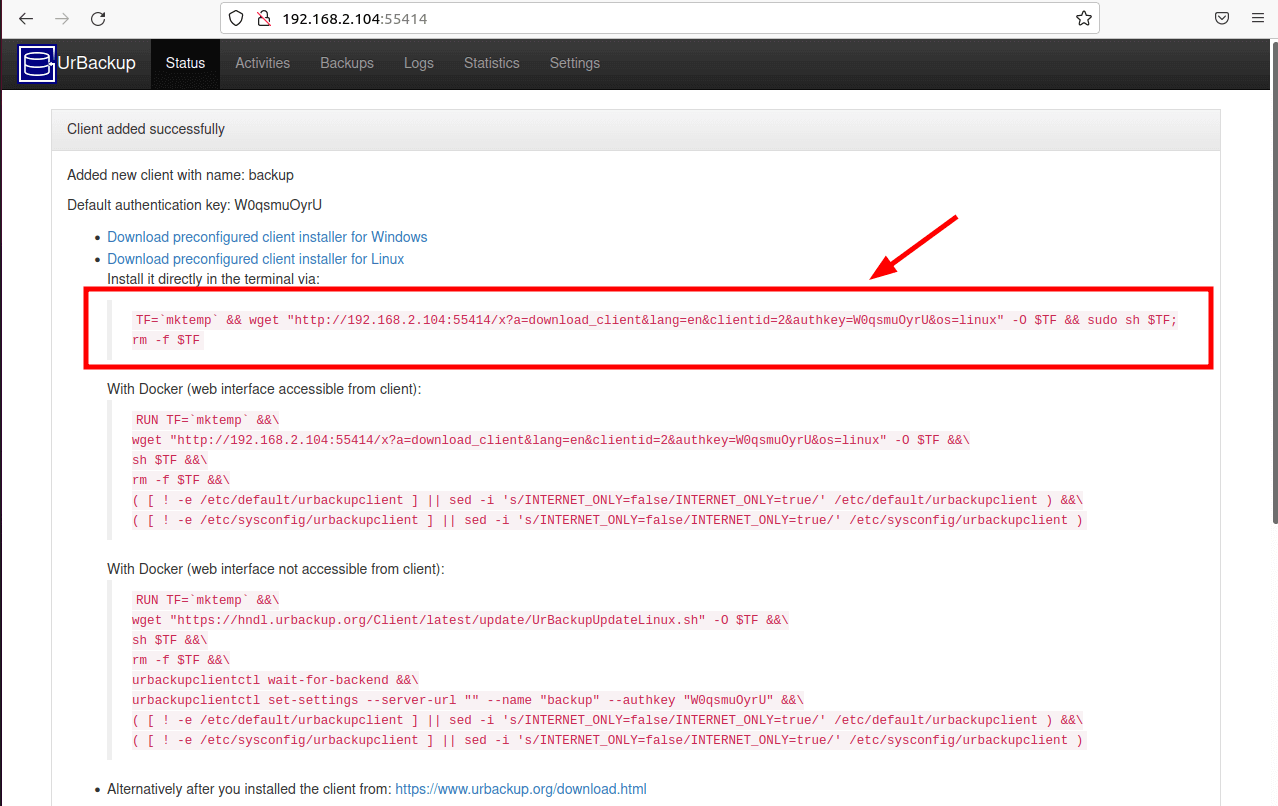1278x806 pixels.
Task: Select the Logs tab
Action: coord(418,63)
